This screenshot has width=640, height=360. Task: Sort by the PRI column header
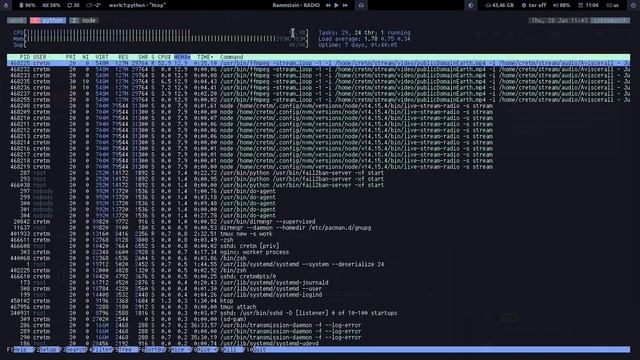point(71,57)
